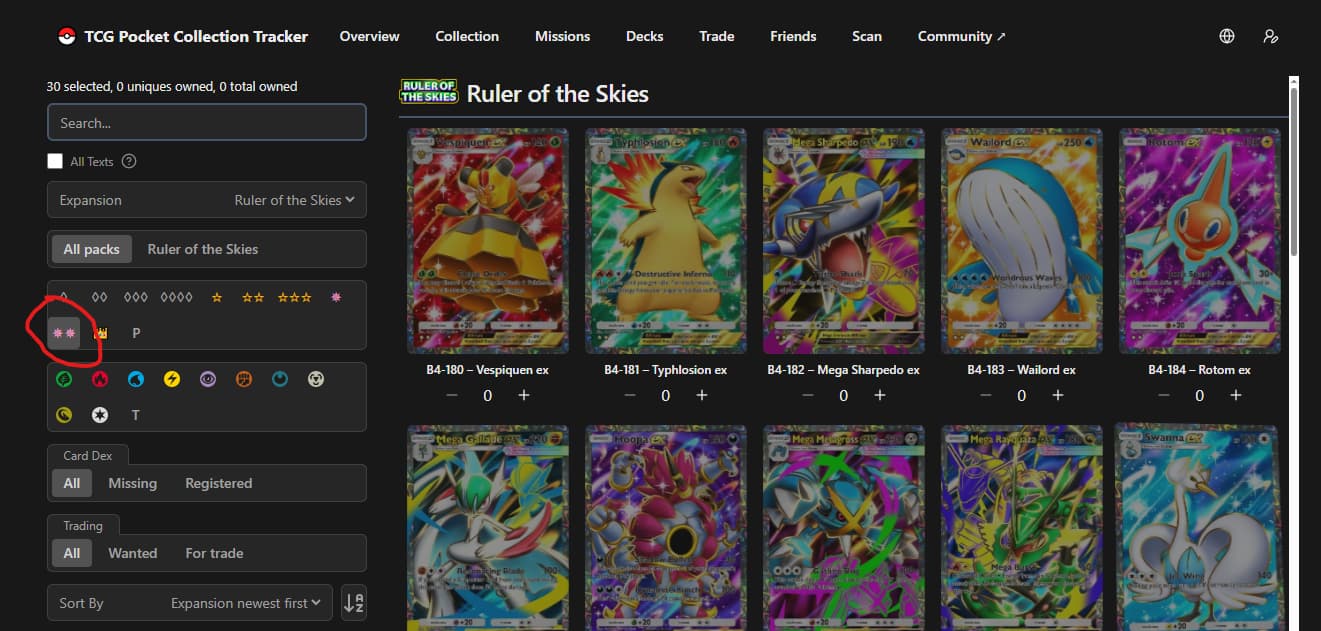Filter by Fighting type icon
Viewport: 1321px width, 631px height.
click(244, 379)
